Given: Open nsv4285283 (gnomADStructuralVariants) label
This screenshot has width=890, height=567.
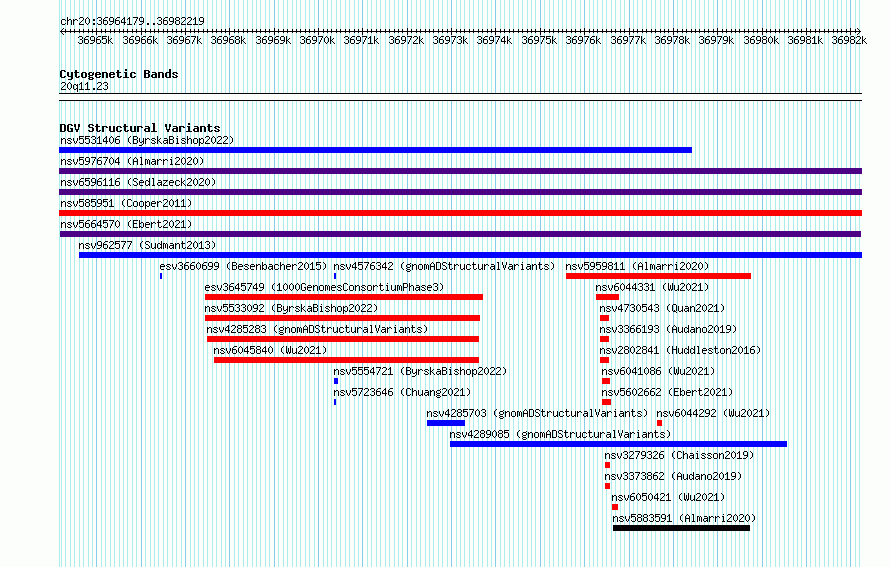Looking at the screenshot, I should [317, 329].
